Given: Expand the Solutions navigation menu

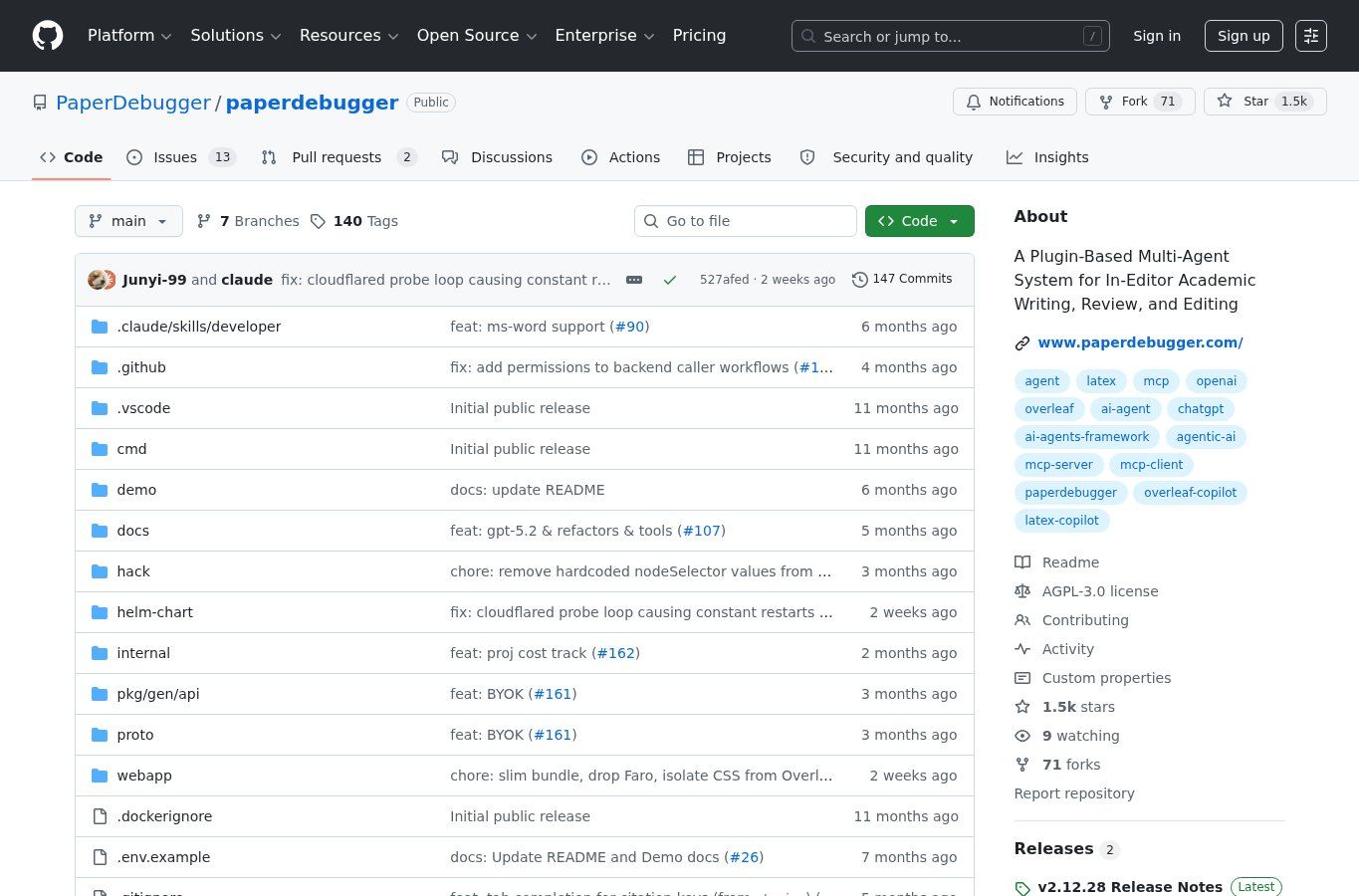Looking at the screenshot, I should click(x=236, y=36).
